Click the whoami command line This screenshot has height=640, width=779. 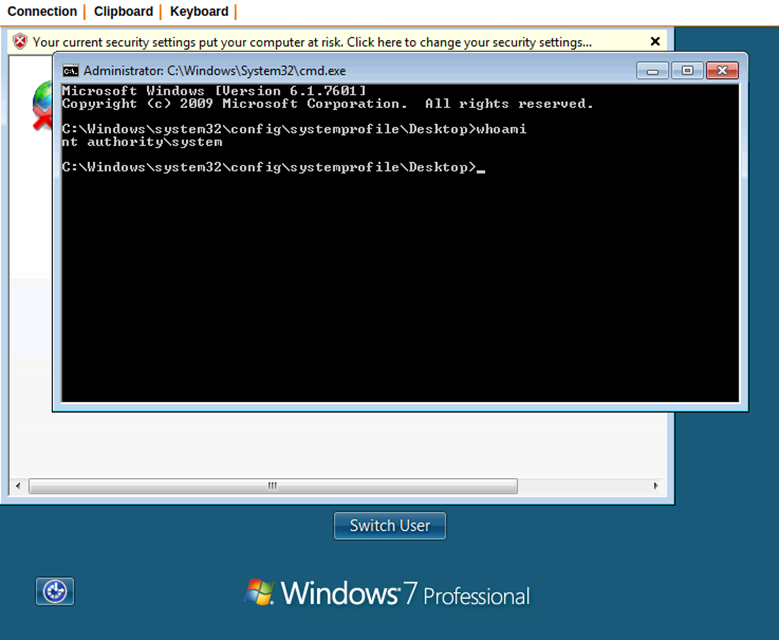tap(294, 129)
